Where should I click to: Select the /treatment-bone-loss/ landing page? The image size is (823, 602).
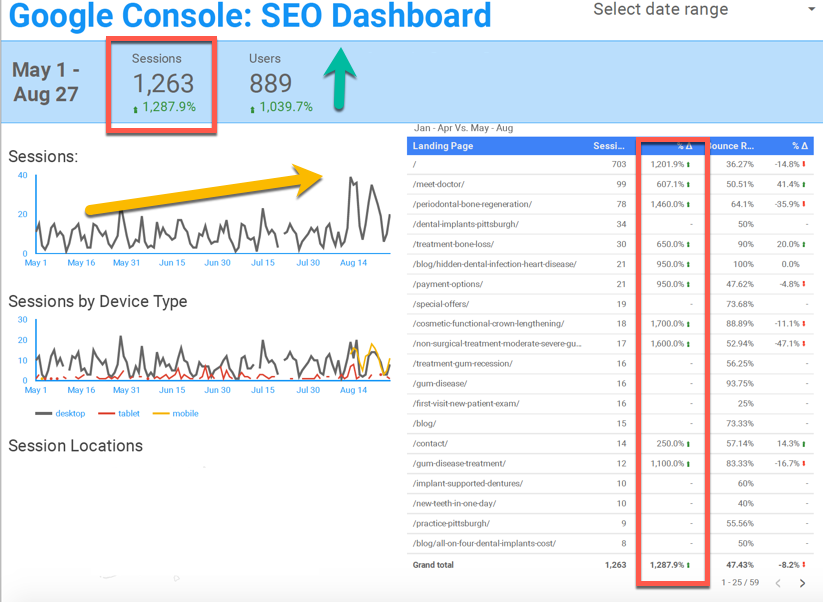(x=453, y=244)
